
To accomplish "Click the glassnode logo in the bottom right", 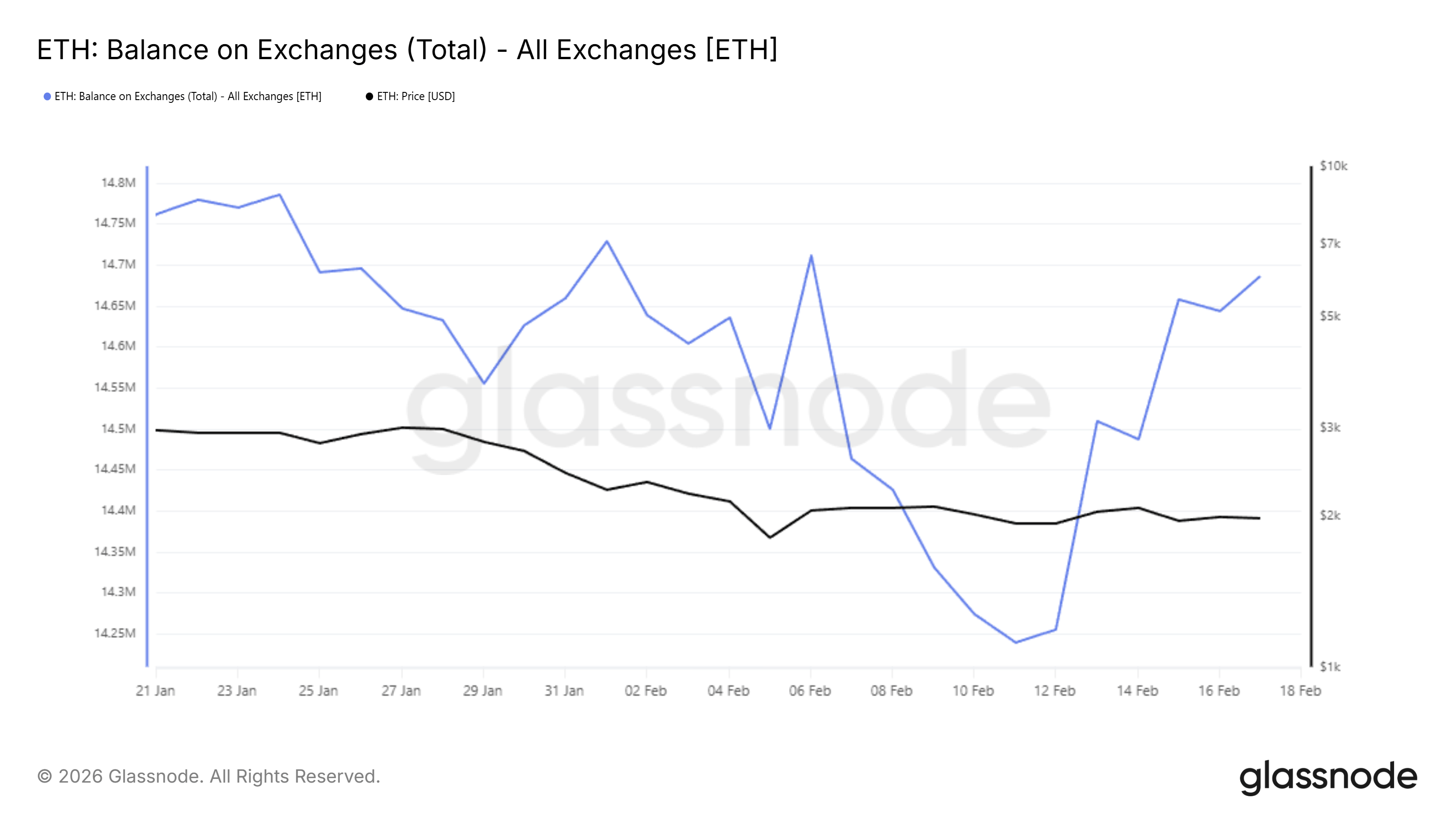I will [x=1328, y=777].
